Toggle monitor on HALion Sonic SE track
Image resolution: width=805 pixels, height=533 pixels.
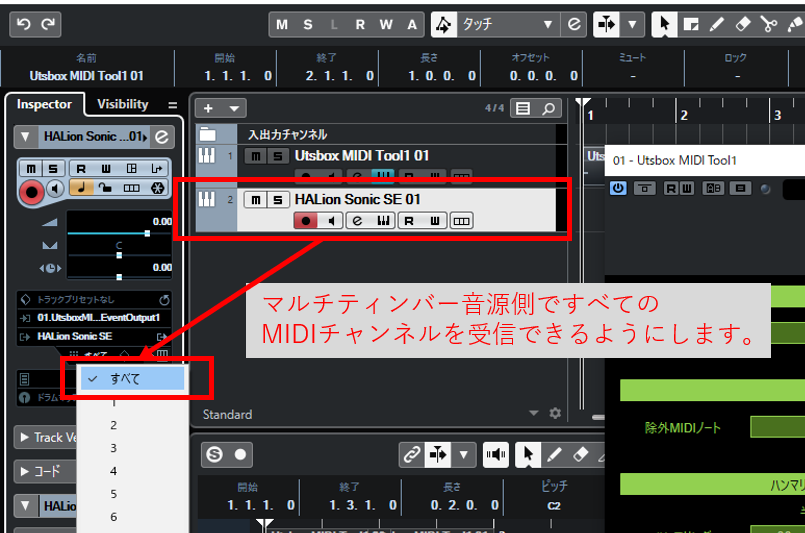click(x=331, y=221)
